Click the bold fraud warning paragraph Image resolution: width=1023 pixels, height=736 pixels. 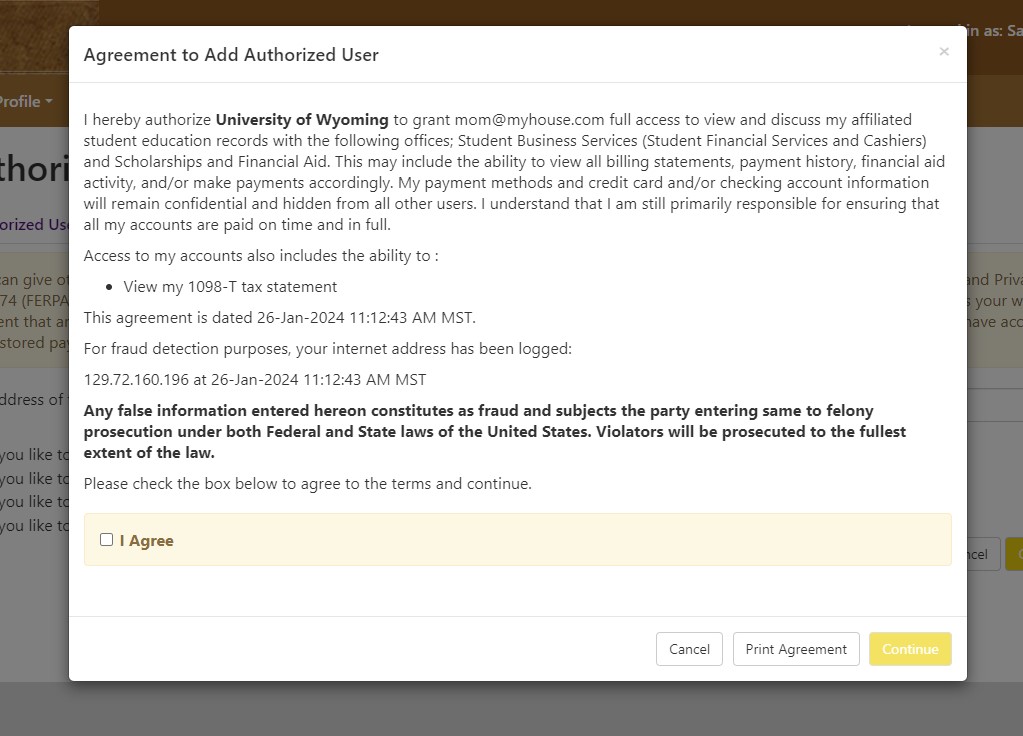tap(495, 432)
